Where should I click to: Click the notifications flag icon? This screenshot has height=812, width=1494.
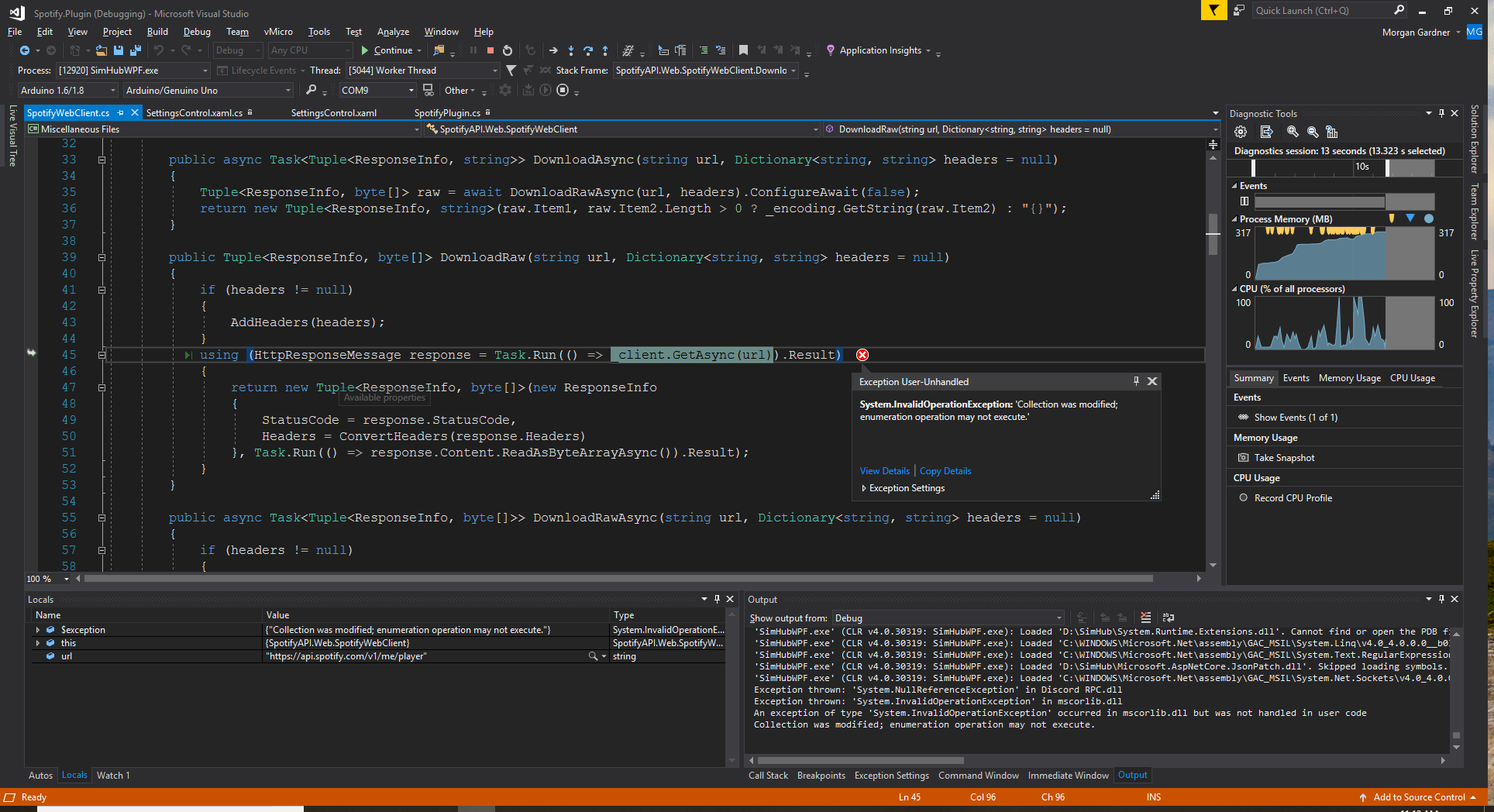(1213, 10)
